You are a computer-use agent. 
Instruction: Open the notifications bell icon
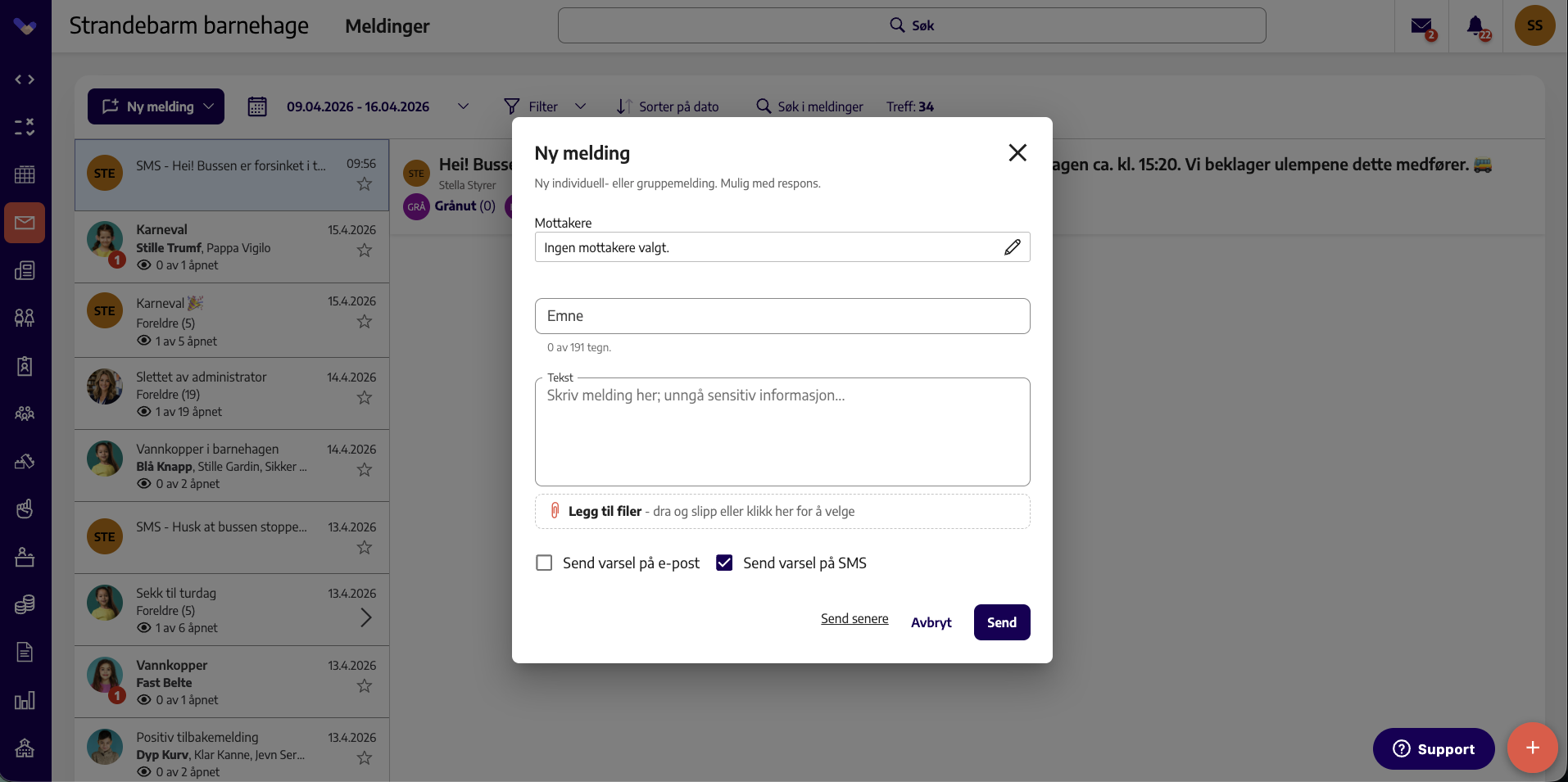click(1476, 26)
